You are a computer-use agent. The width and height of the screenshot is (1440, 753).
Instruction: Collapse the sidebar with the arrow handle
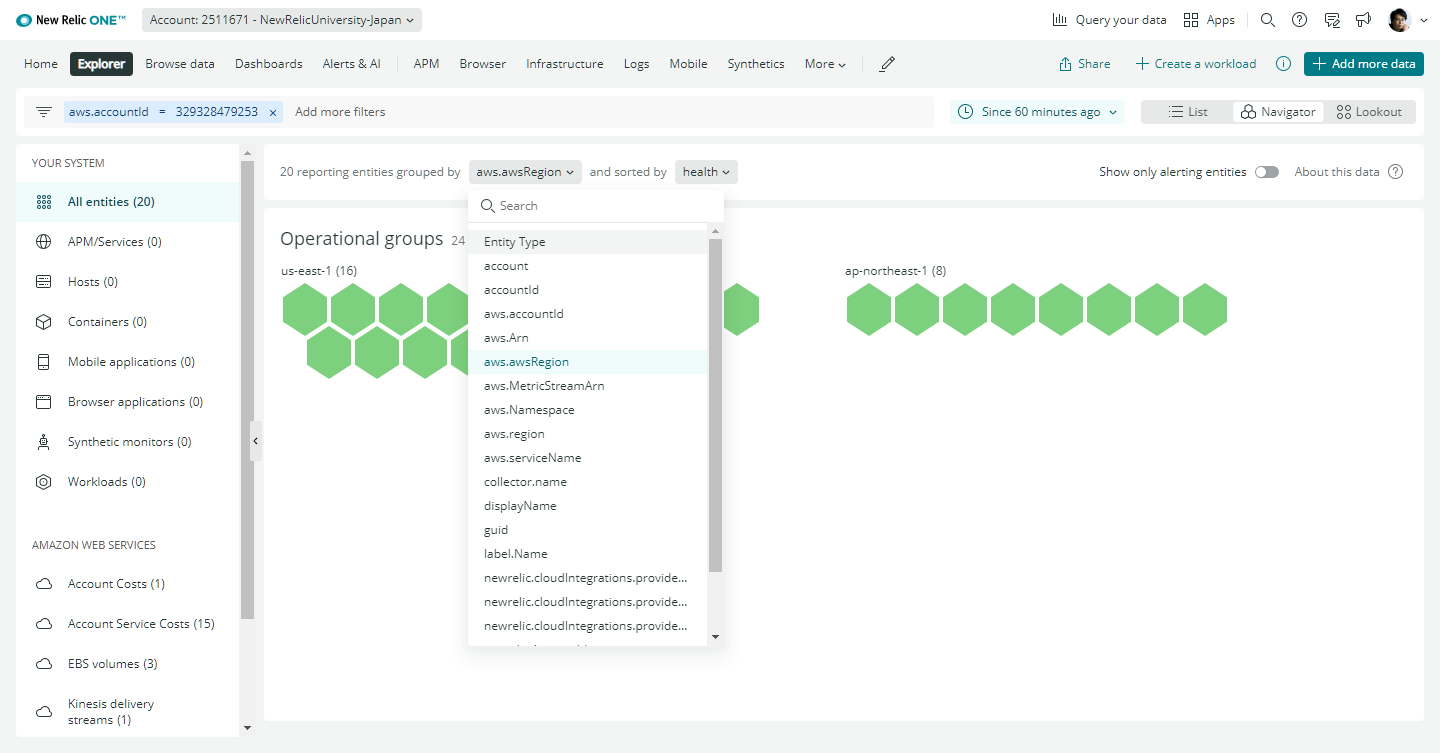[x=256, y=441]
